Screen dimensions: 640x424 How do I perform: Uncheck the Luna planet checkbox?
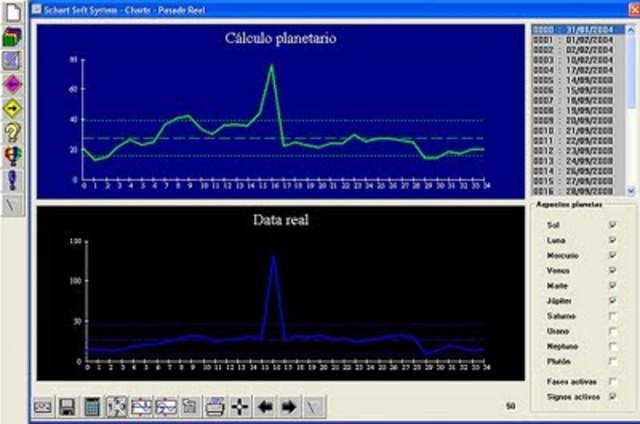612,240
